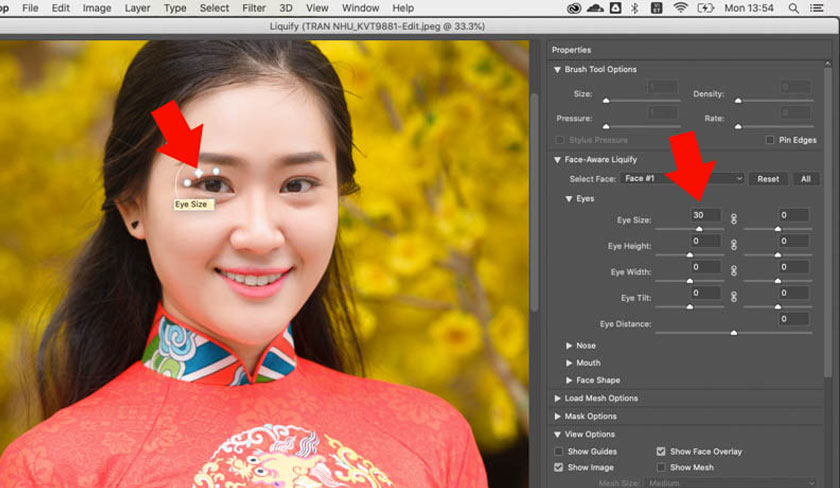This screenshot has width=840, height=488.
Task: Open the Select Face dropdown
Action: point(682,178)
